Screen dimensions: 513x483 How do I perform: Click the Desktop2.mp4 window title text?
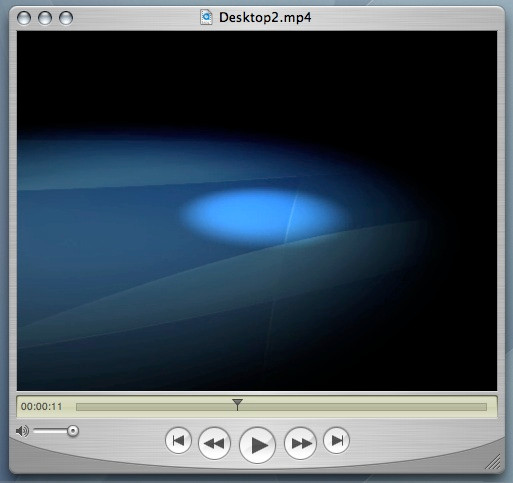click(265, 17)
